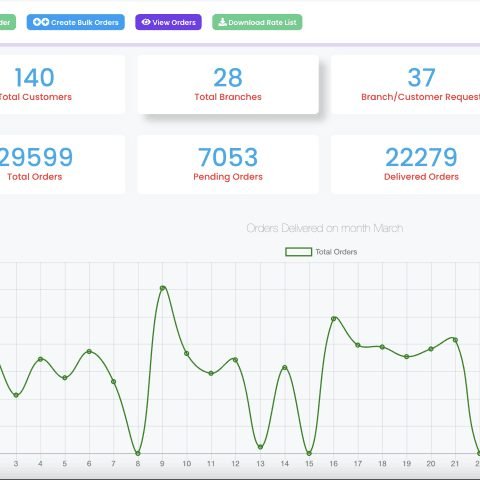Click the chart data point for day 15
This screenshot has width=480, height=480.
click(x=309, y=453)
